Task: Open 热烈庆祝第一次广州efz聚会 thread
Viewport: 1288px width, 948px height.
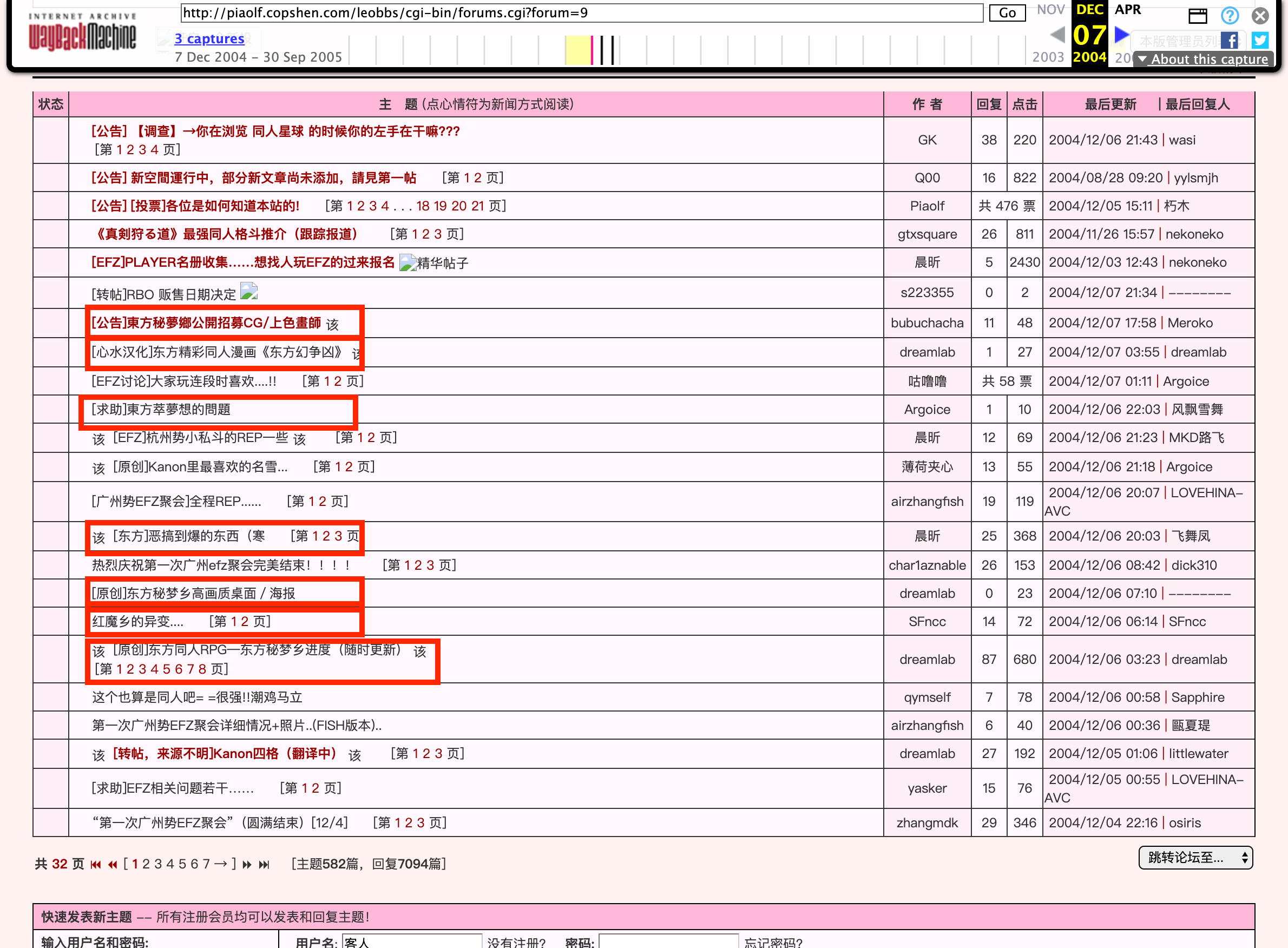Action: [x=221, y=565]
